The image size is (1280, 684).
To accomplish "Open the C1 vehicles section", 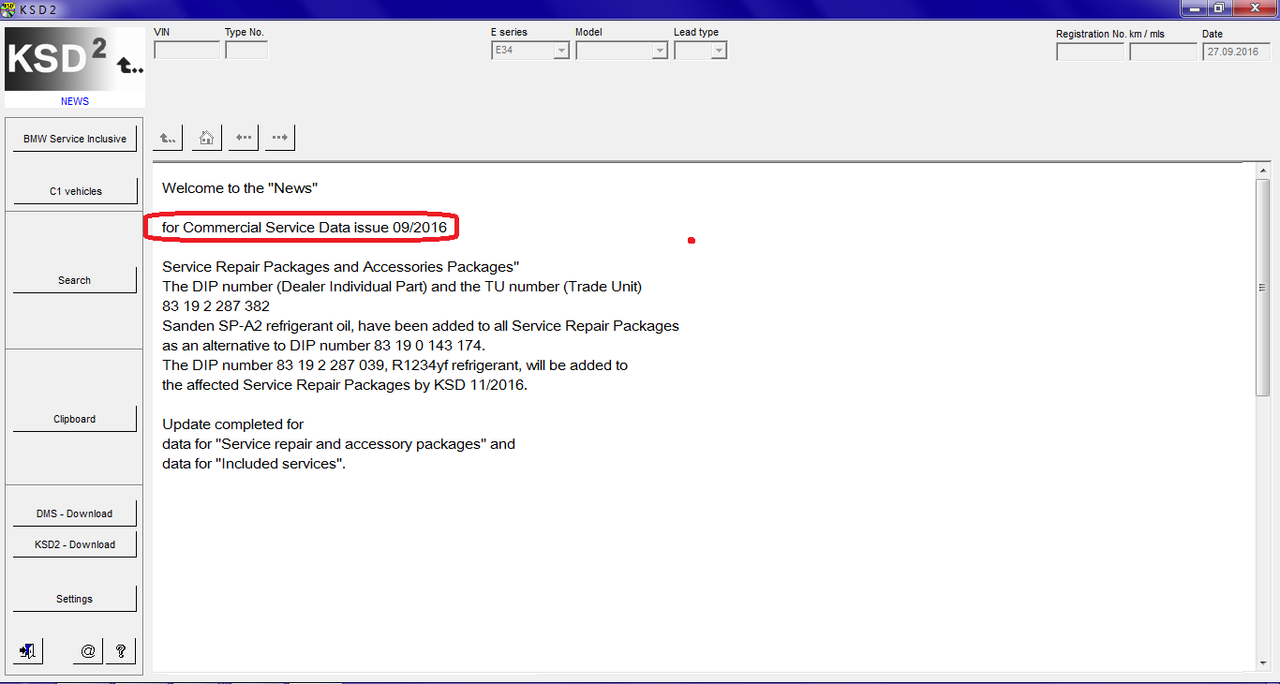I will [x=75, y=191].
